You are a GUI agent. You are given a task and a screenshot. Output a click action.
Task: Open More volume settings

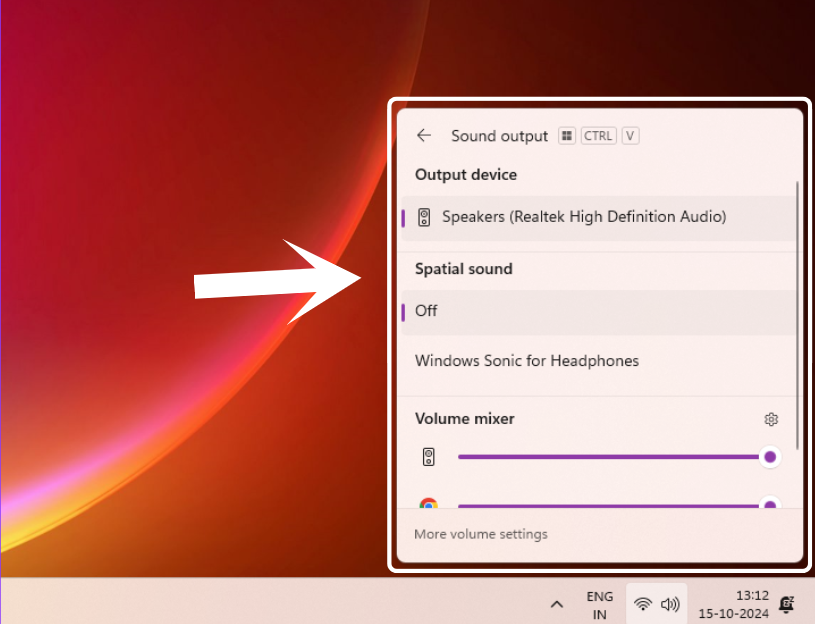481,534
